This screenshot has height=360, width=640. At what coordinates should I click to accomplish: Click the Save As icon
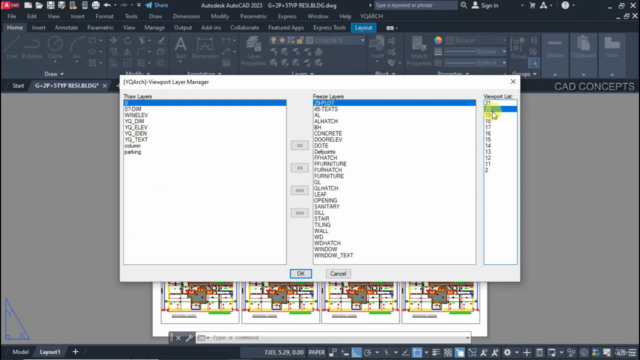[62, 5]
